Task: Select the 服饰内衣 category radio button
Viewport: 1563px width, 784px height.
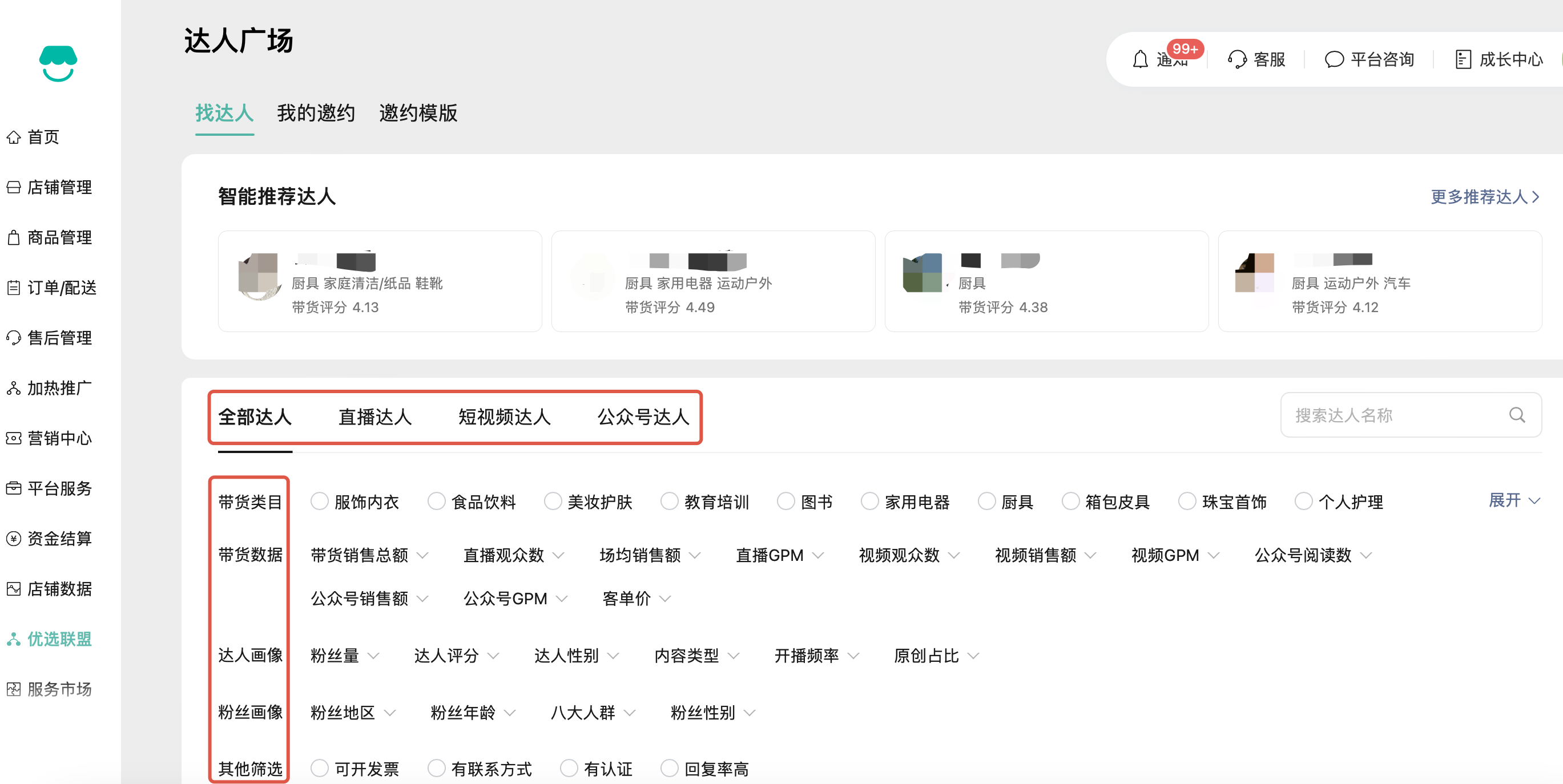Action: [319, 502]
